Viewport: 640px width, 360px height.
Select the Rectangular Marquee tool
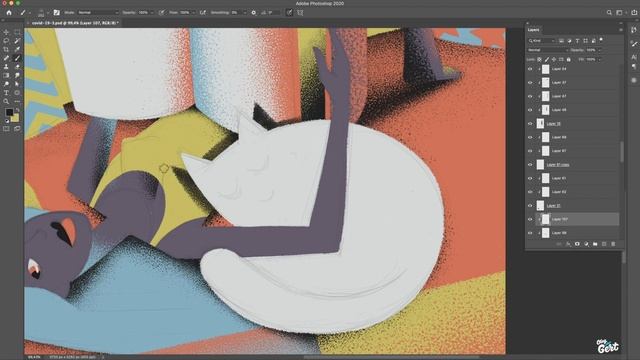(x=17, y=32)
